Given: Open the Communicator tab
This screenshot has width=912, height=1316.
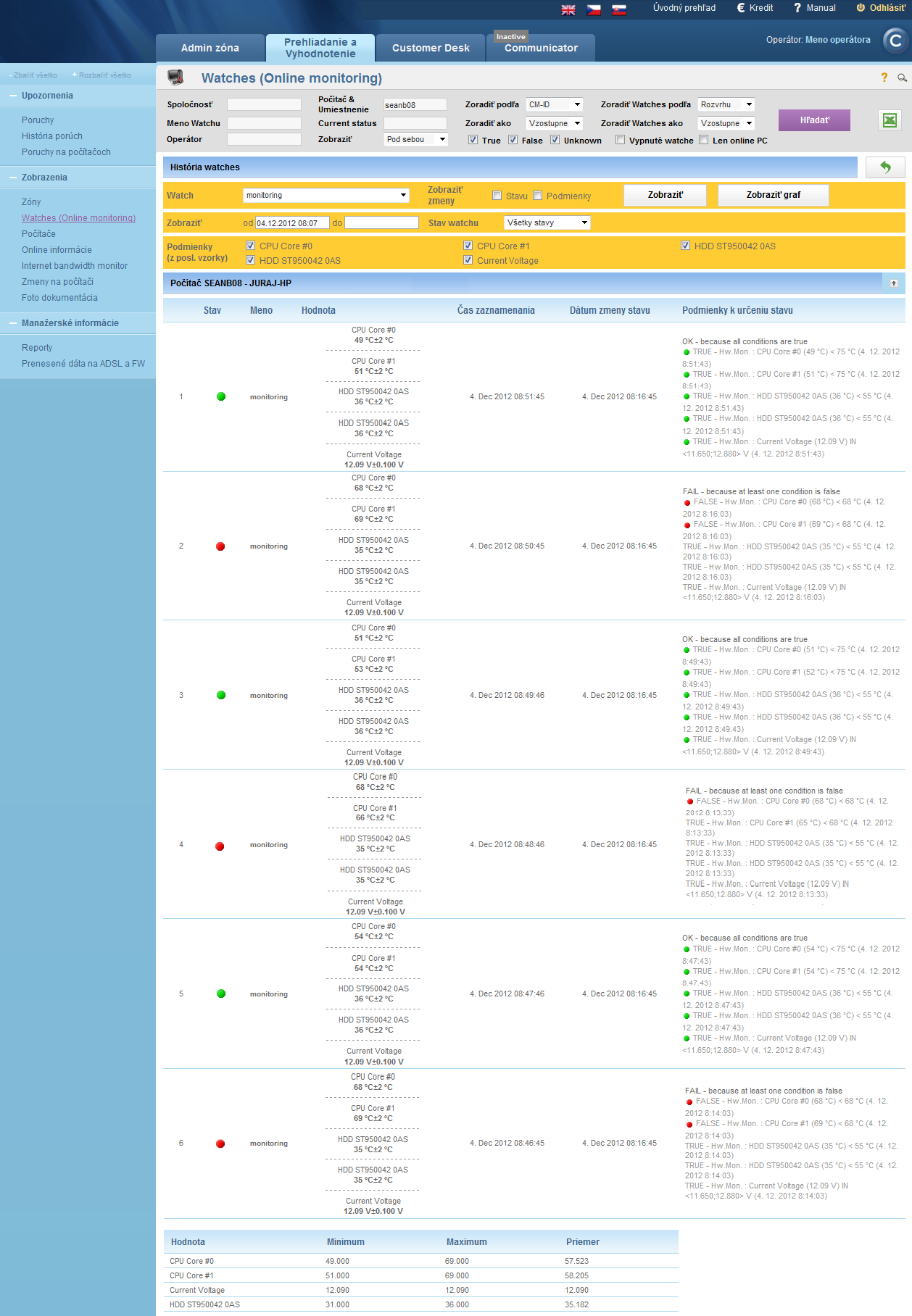Looking at the screenshot, I should point(541,48).
